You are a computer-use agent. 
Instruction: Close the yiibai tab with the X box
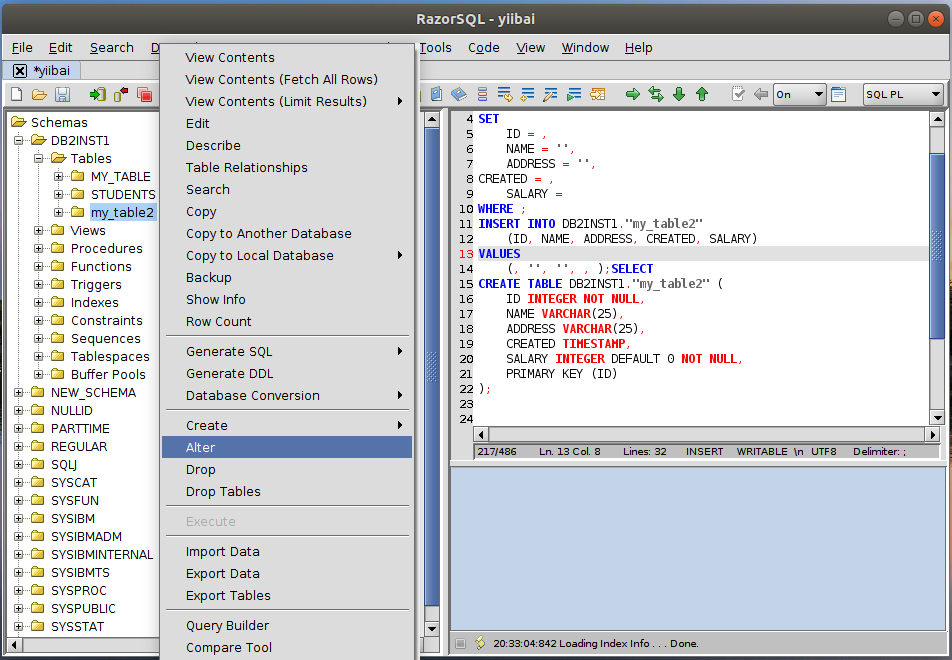point(20,71)
